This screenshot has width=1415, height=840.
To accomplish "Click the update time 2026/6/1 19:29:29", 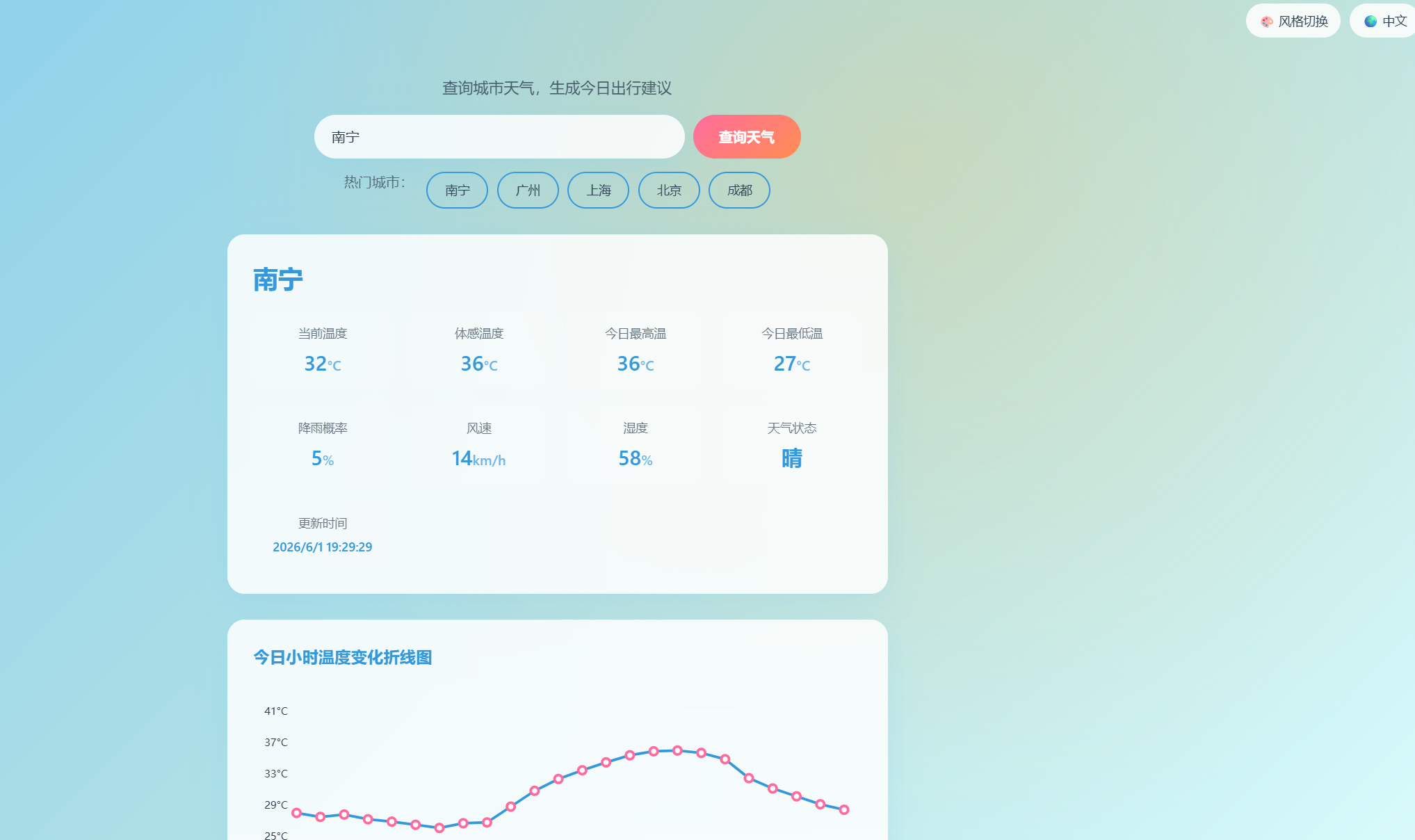I will 323,547.
